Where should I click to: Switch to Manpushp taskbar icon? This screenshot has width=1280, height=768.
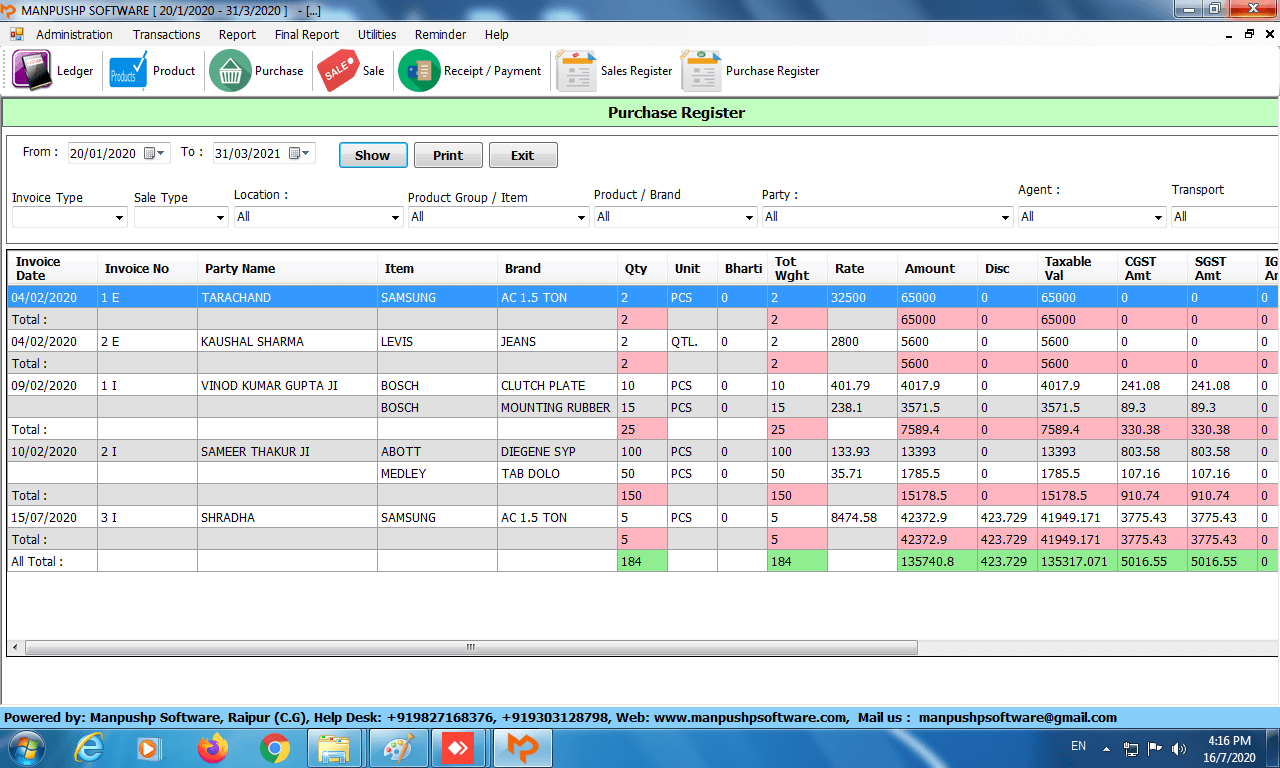pyautogui.click(x=522, y=747)
